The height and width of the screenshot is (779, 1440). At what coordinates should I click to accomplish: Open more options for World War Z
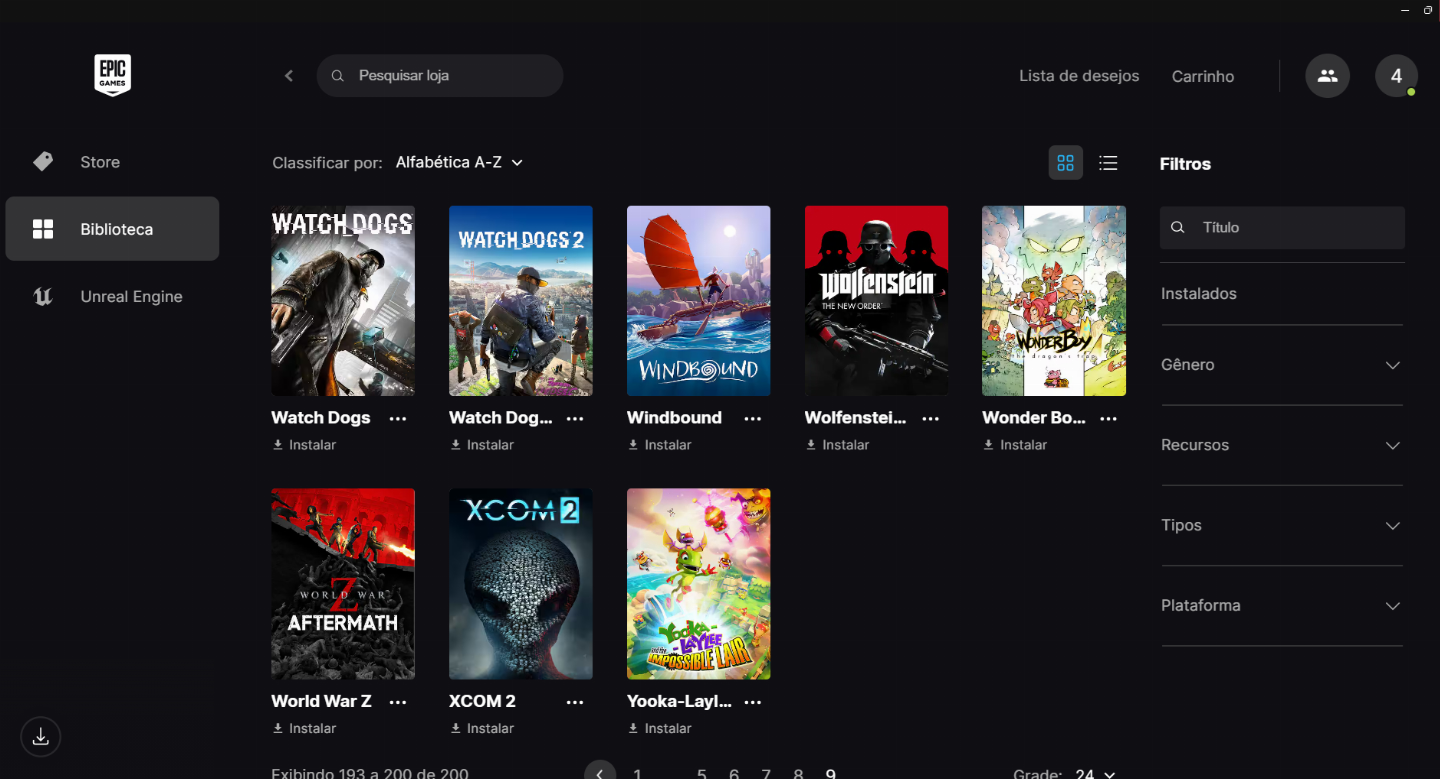coord(398,702)
